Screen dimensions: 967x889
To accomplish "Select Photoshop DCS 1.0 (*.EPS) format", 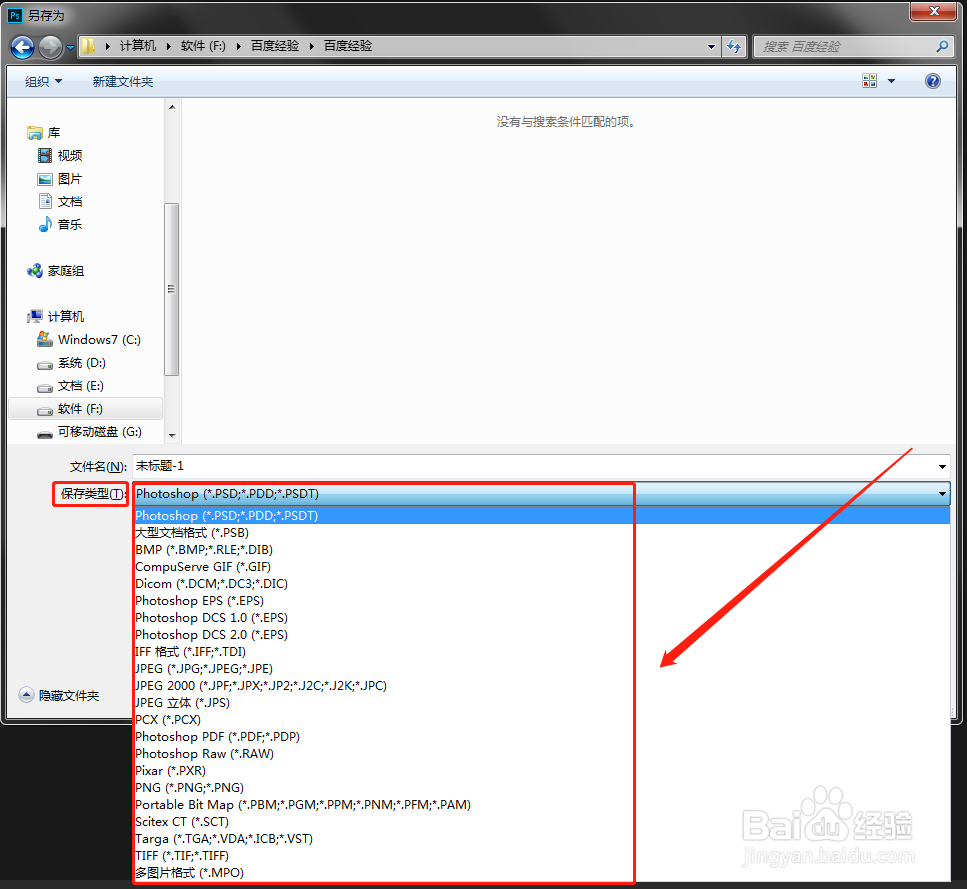I will (x=541, y=618).
